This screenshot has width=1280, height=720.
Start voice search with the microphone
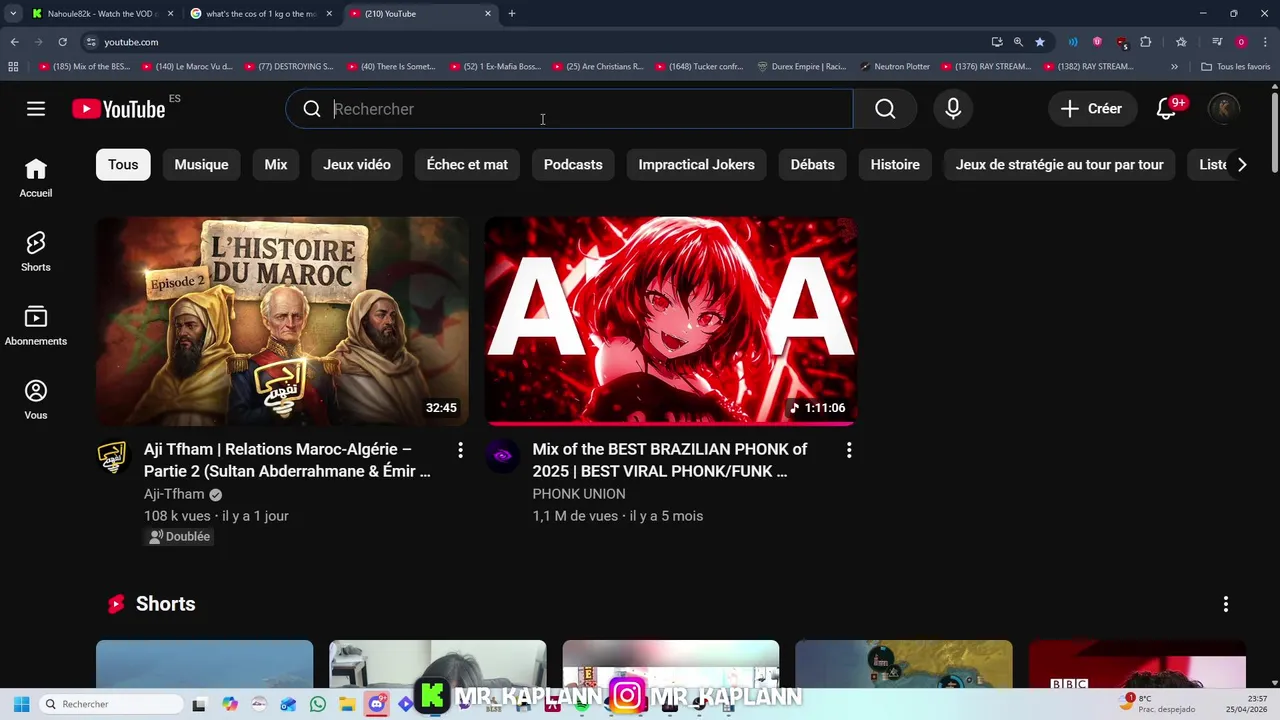tap(953, 109)
